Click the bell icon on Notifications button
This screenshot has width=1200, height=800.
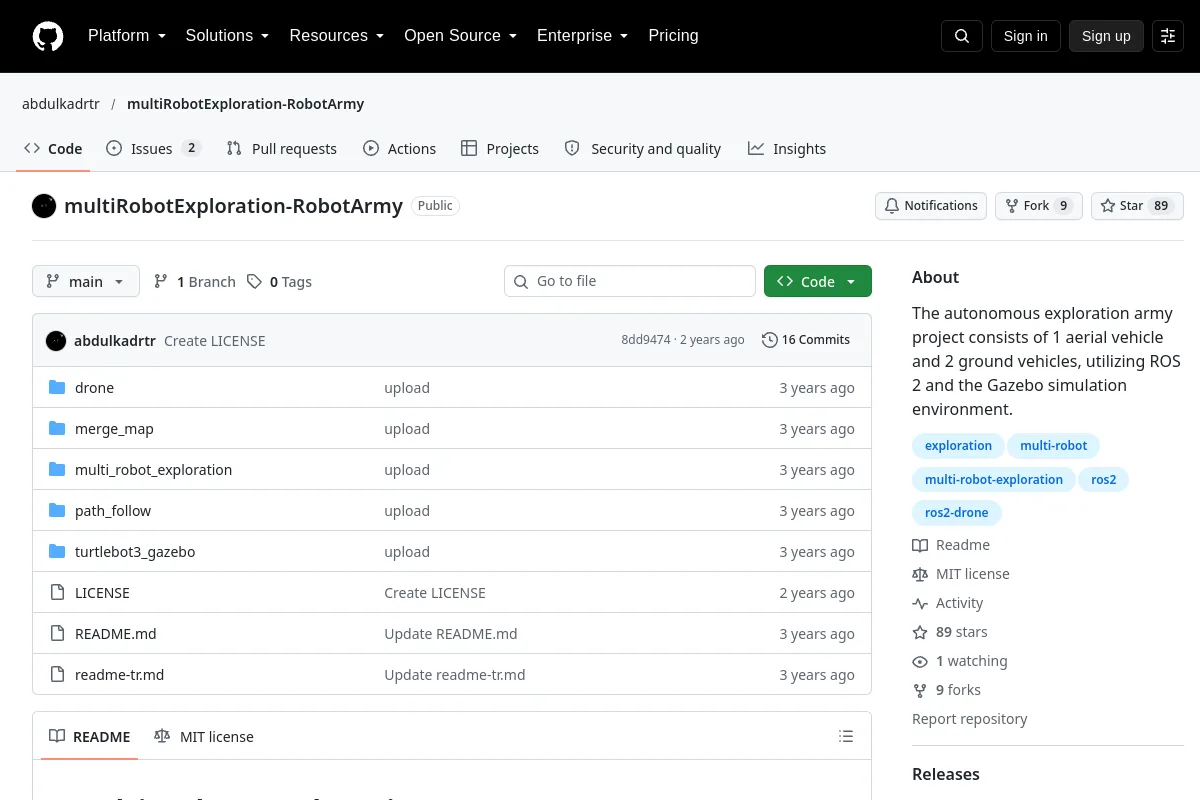[x=892, y=206]
